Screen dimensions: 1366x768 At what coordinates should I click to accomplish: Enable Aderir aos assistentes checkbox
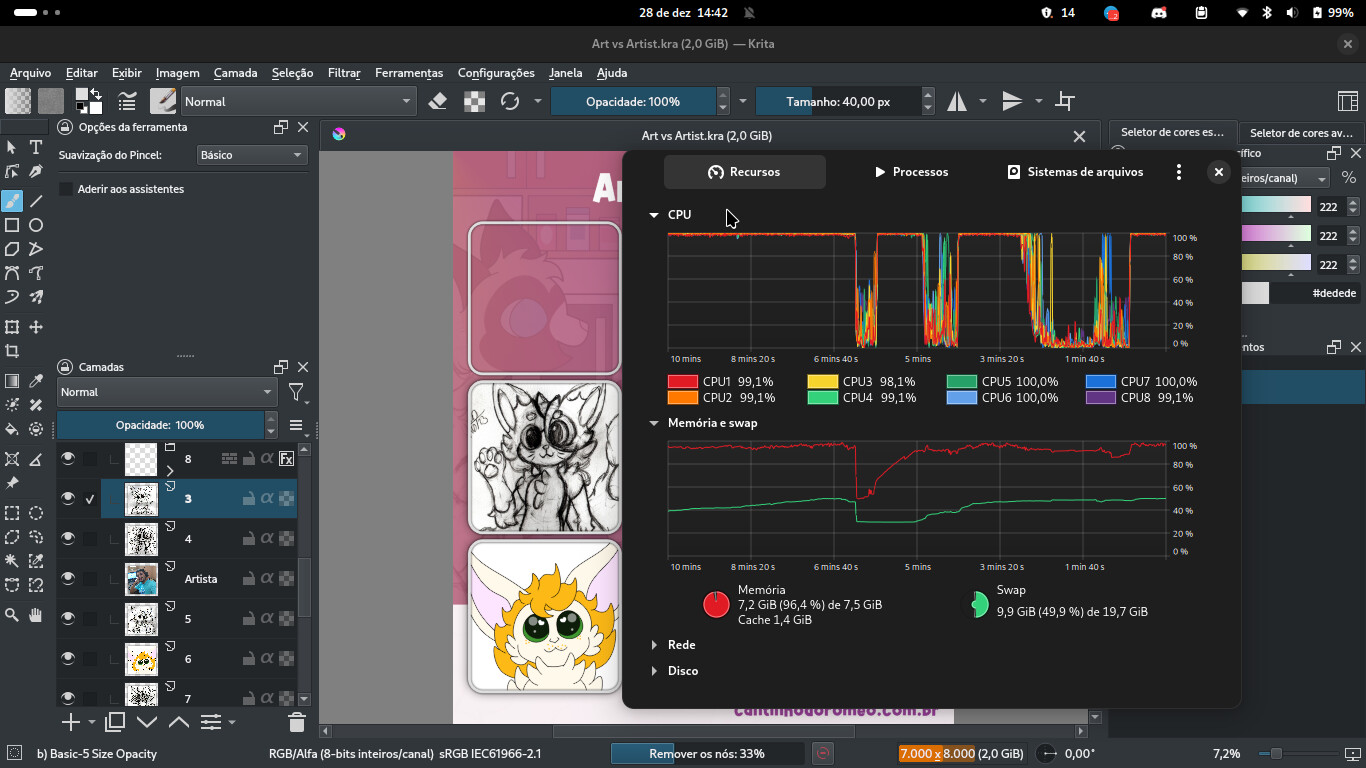click(66, 189)
